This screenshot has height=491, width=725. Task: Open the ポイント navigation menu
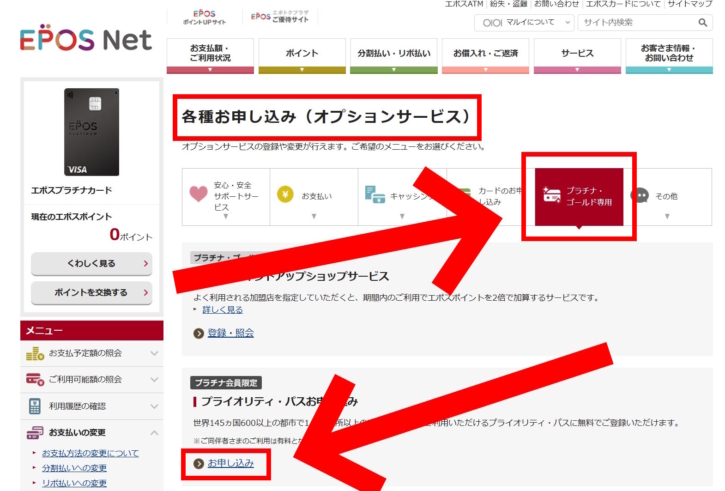pos(302,56)
